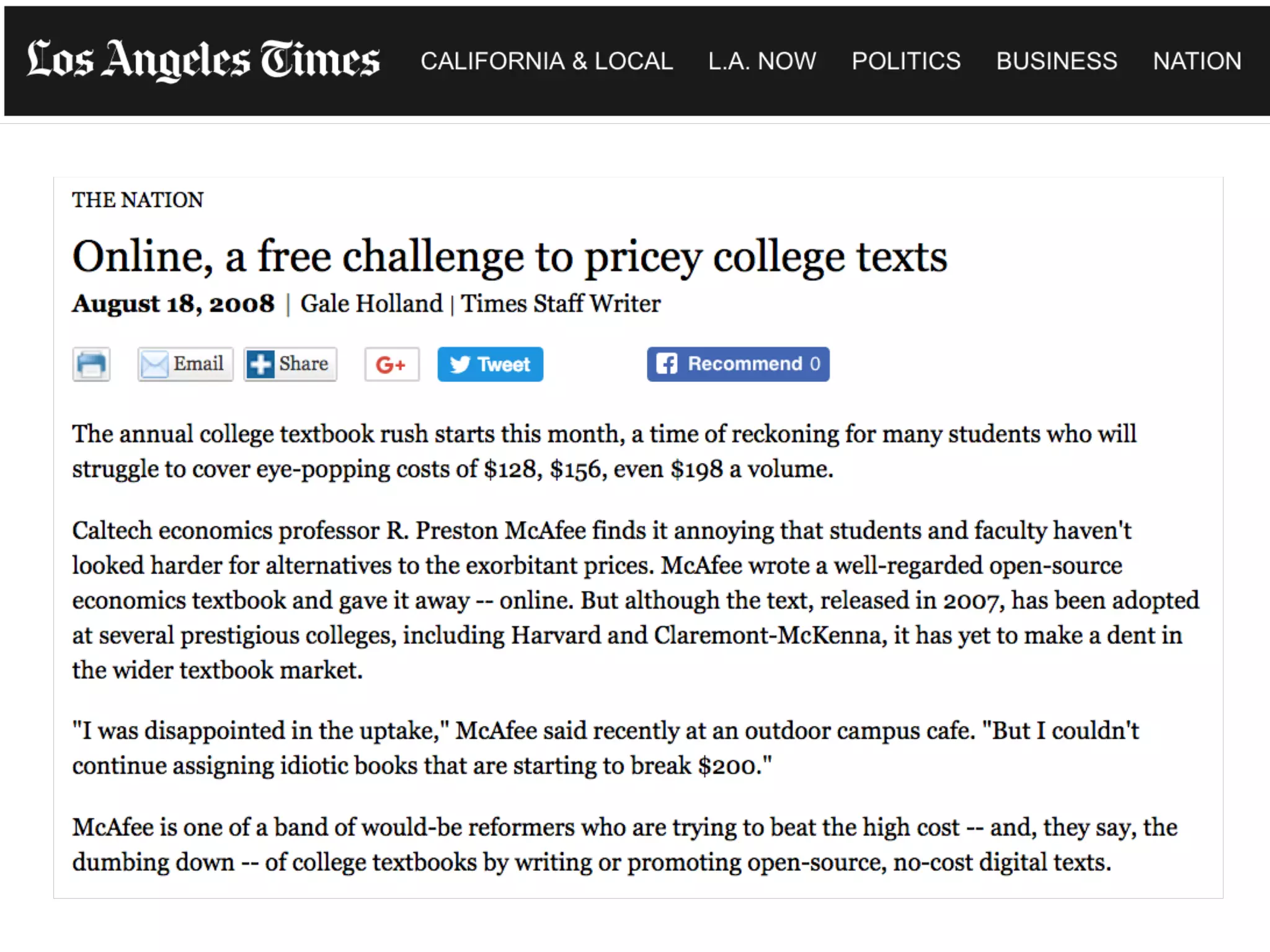Viewport: 1270px width, 952px height.
Task: Click the August 18, 2008 publication date
Action: point(173,304)
